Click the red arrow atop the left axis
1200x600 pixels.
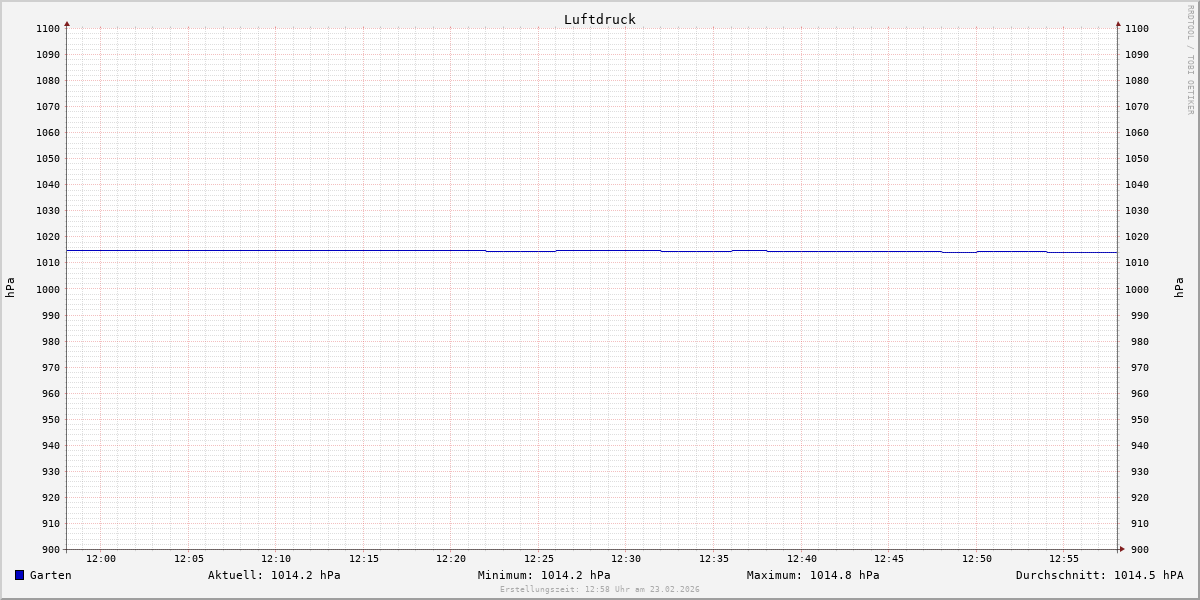pyautogui.click(x=67, y=23)
